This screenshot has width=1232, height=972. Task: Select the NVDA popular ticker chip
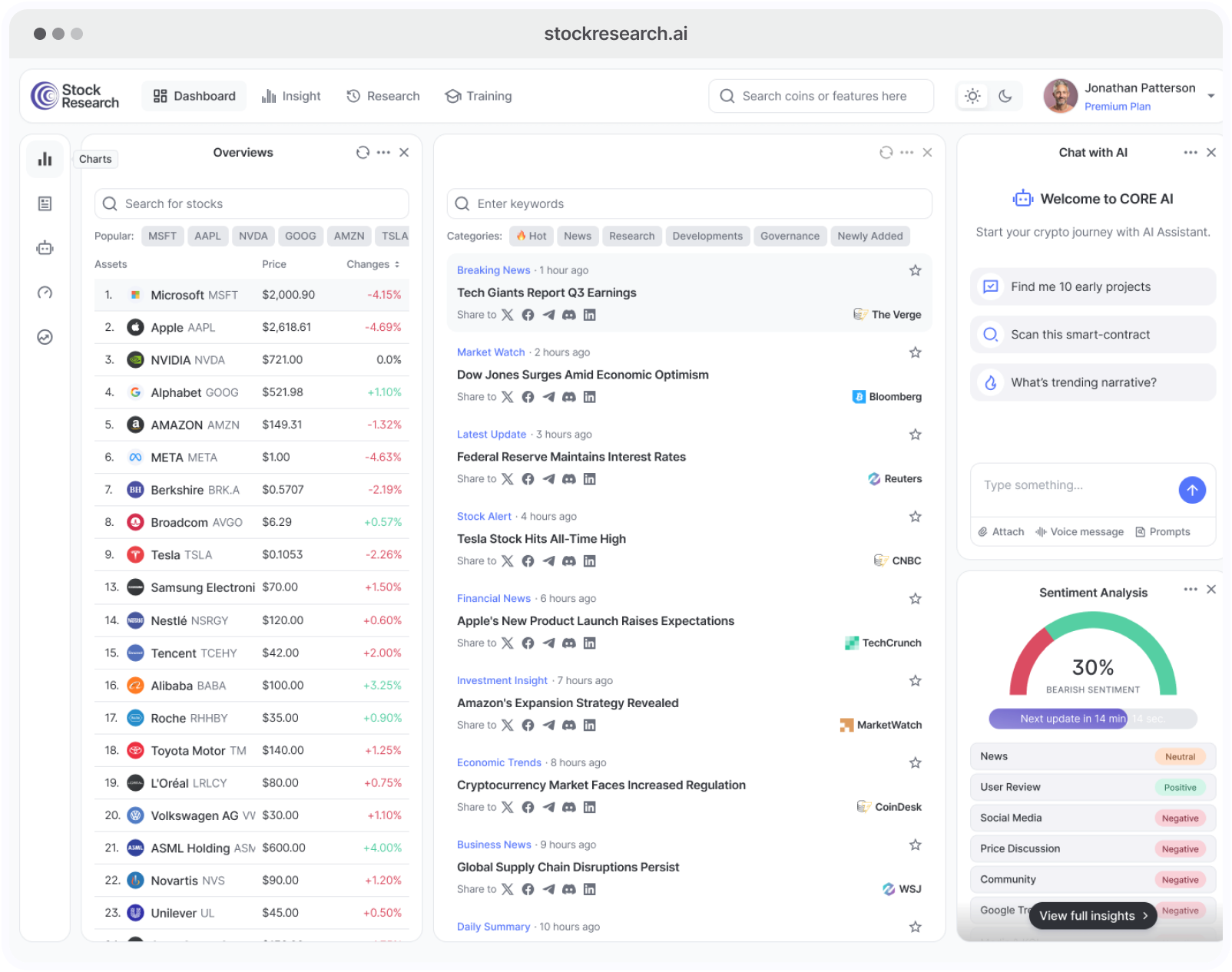[253, 236]
